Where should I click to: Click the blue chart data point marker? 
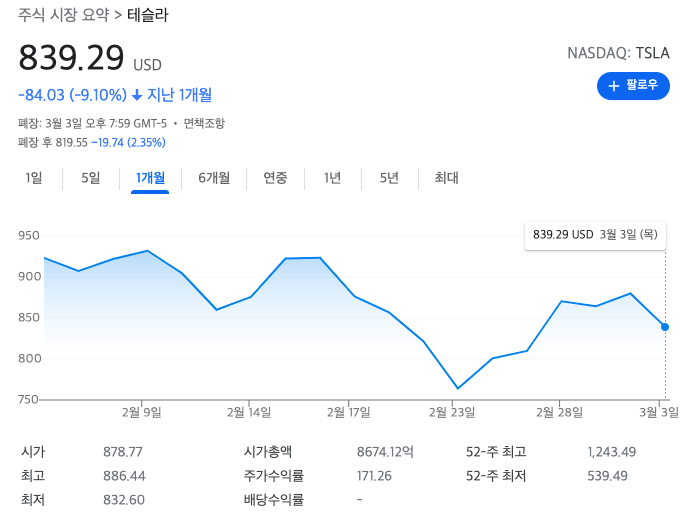click(x=665, y=327)
